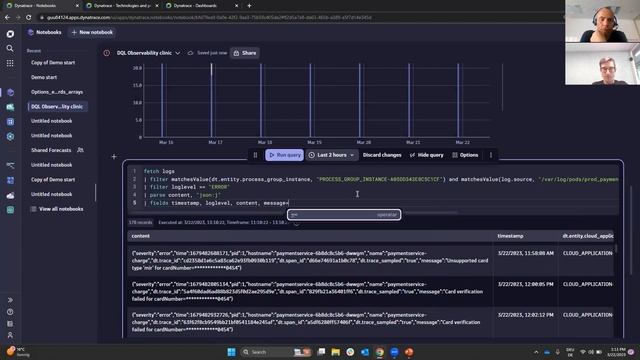Click Discard changes
The width and height of the screenshot is (640, 360).
tap(382, 155)
